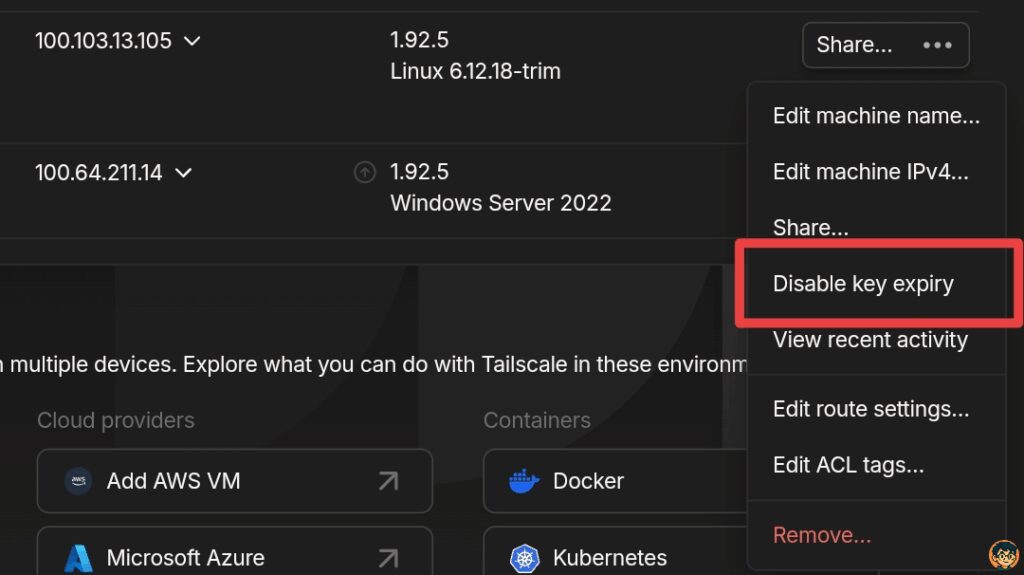Click the update available icon beside Windows Server version
Image resolution: width=1024 pixels, height=575 pixels.
point(365,173)
